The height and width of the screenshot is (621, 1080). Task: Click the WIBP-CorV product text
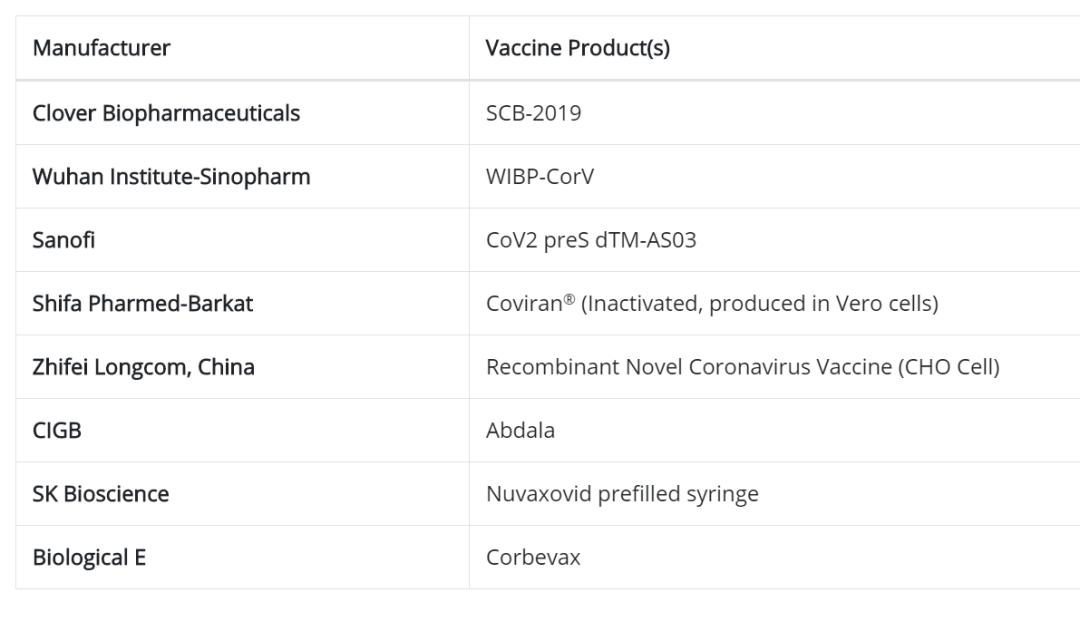point(539,177)
